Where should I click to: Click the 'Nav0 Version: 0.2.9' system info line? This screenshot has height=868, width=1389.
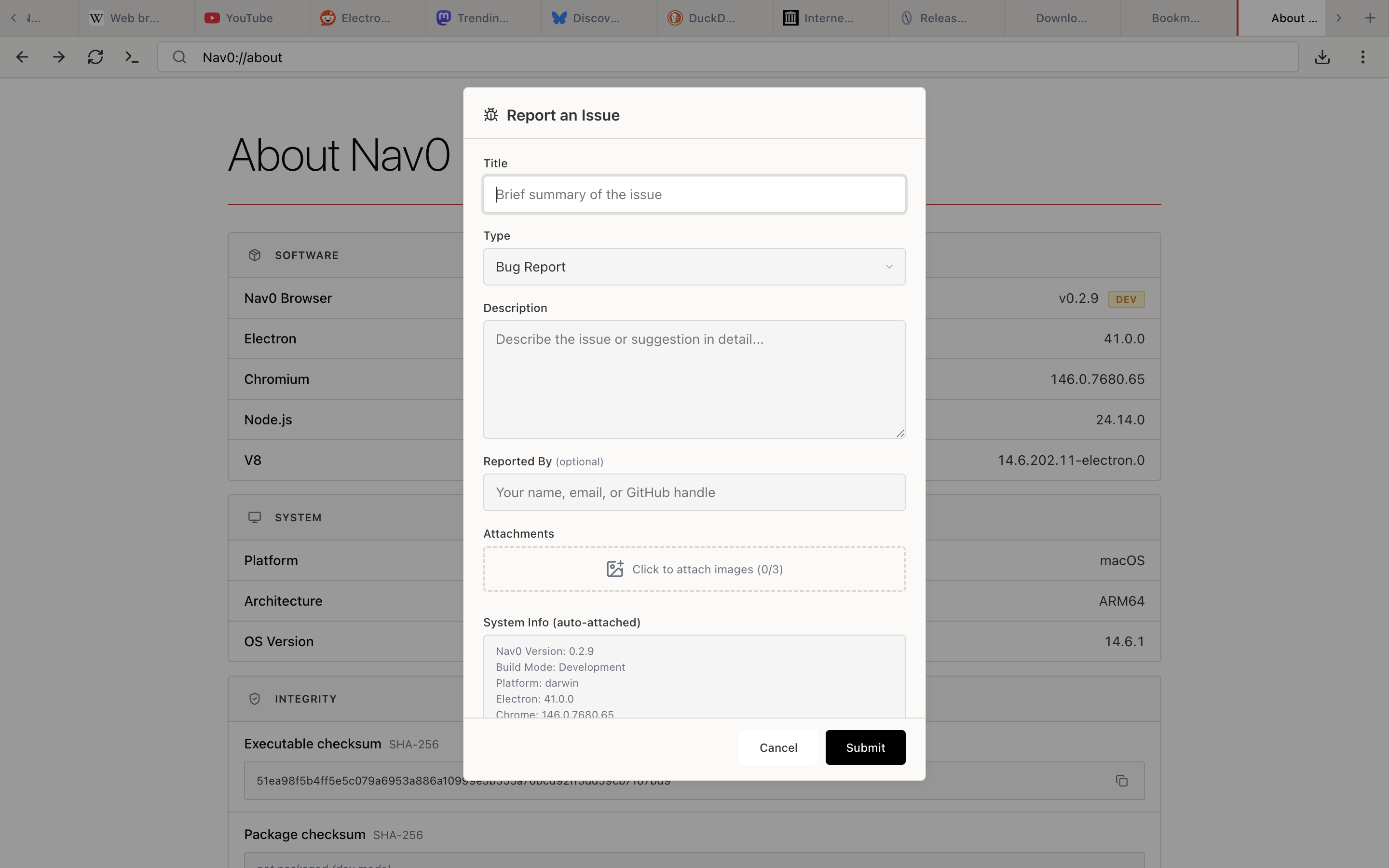click(545, 651)
